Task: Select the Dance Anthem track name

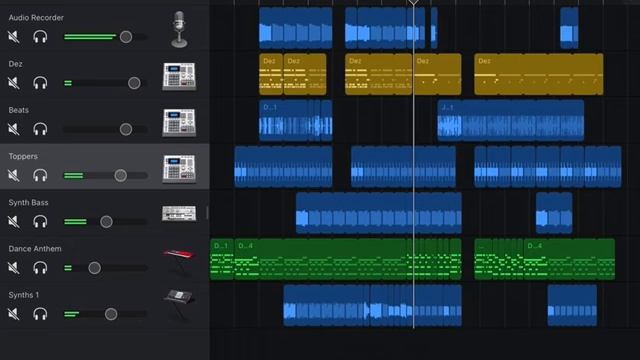Action: point(35,249)
